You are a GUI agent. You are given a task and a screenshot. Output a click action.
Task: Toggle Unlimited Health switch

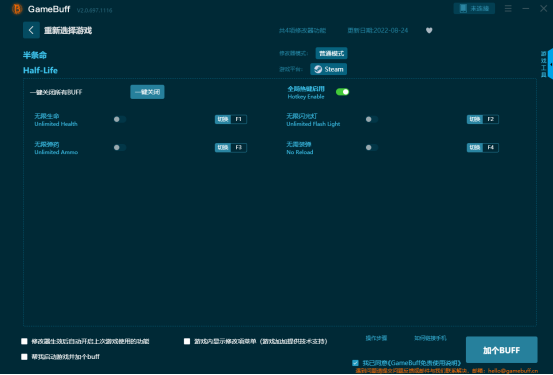[120, 119]
